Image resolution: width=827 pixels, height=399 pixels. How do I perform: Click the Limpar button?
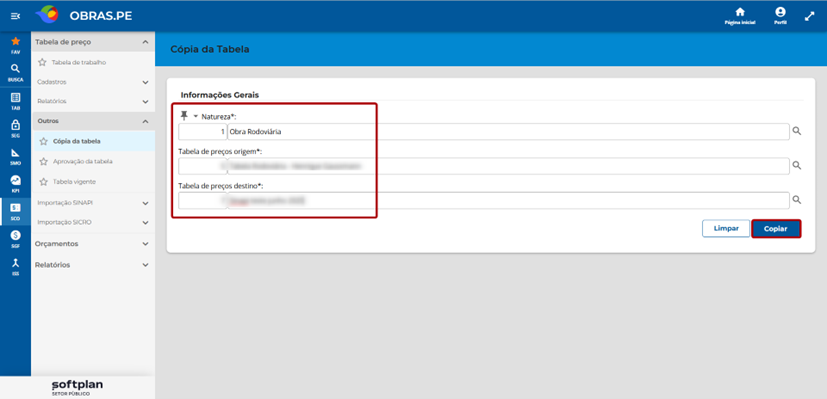(x=726, y=229)
